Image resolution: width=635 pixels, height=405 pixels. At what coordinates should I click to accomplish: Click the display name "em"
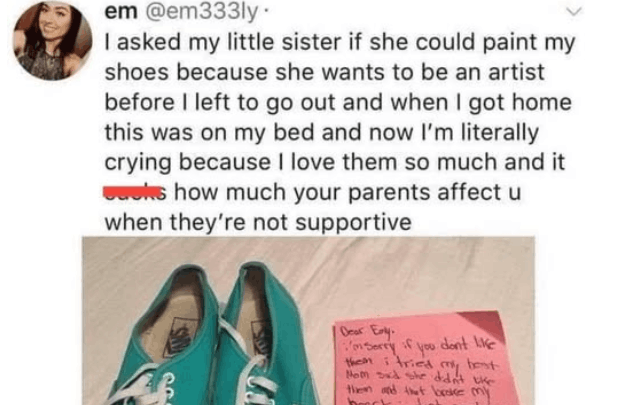click(121, 13)
